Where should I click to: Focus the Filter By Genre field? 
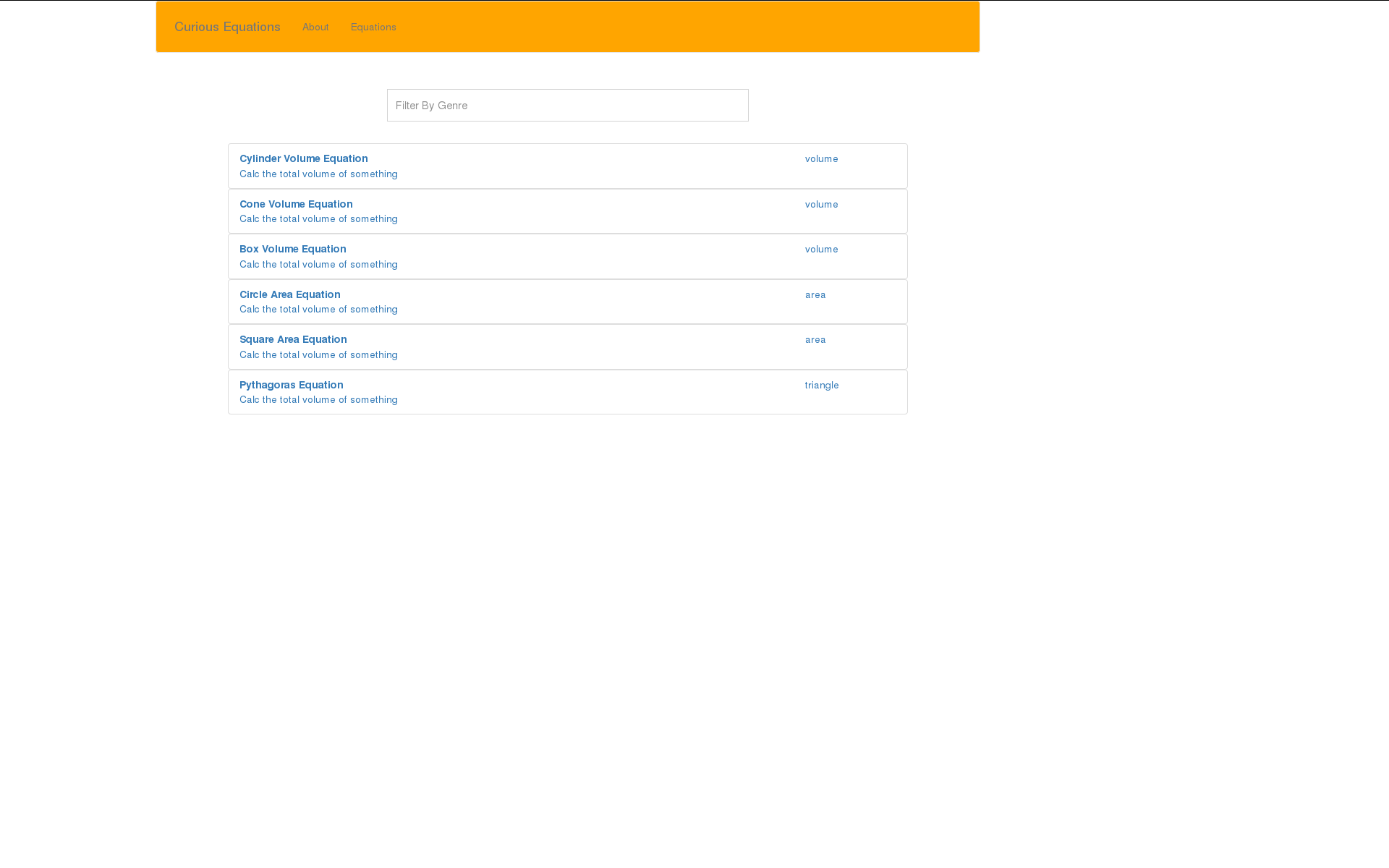pos(567,106)
